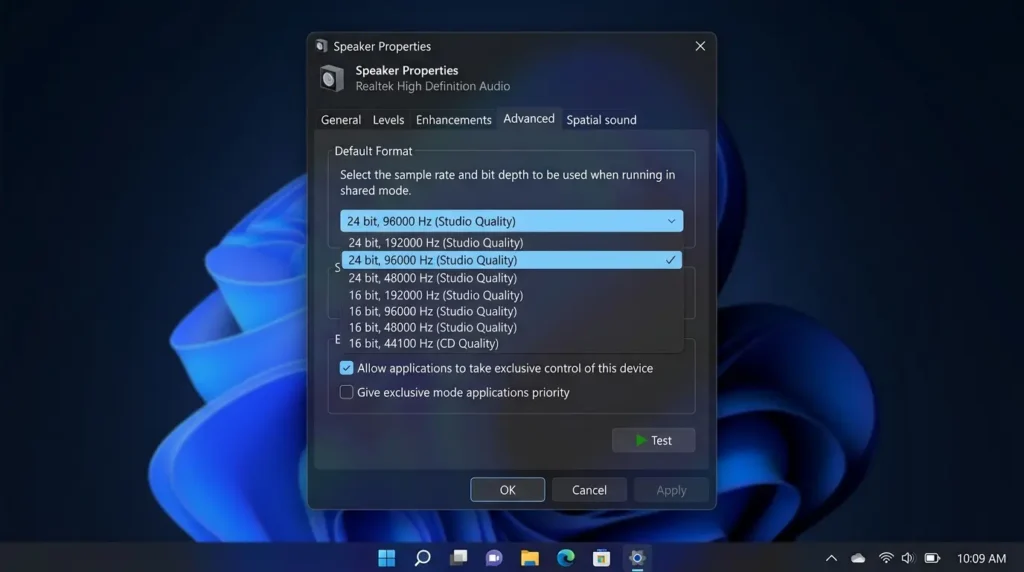Click the battery tray icon

[x=932, y=558]
